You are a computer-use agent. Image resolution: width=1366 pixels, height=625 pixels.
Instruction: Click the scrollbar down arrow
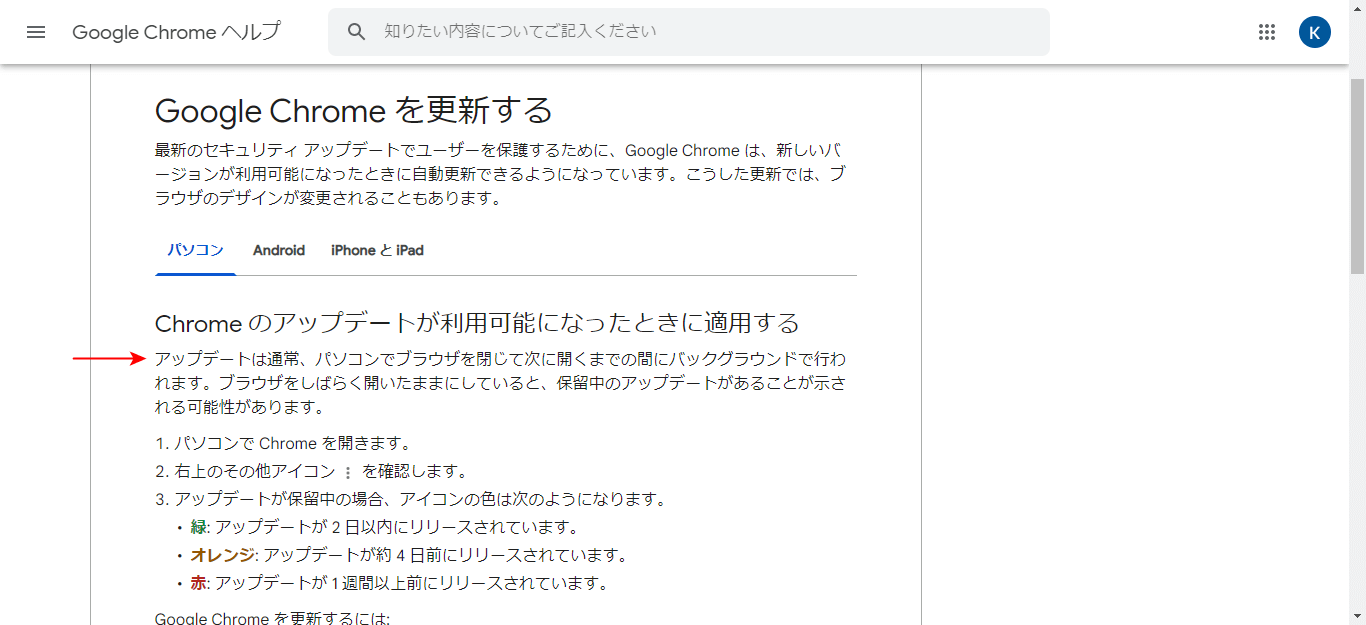[x=1357, y=616]
